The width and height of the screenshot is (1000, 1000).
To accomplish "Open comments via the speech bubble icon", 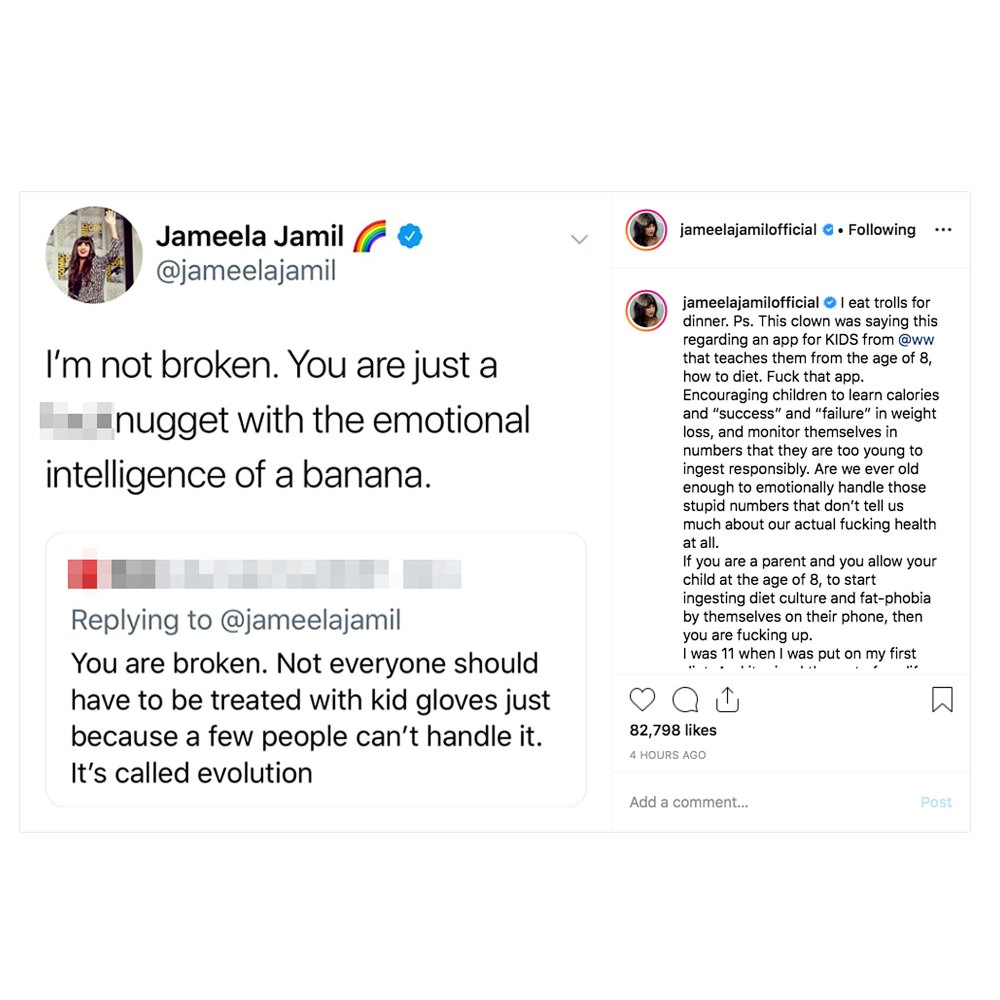I will (685, 699).
